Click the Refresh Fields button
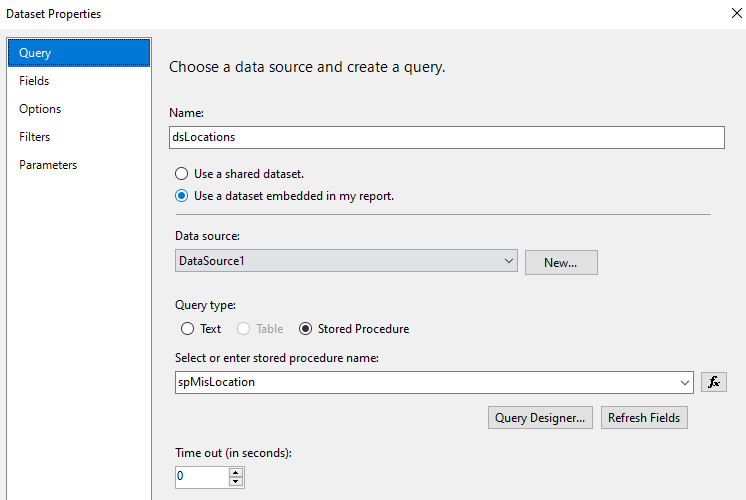This screenshot has width=746, height=500. (644, 418)
